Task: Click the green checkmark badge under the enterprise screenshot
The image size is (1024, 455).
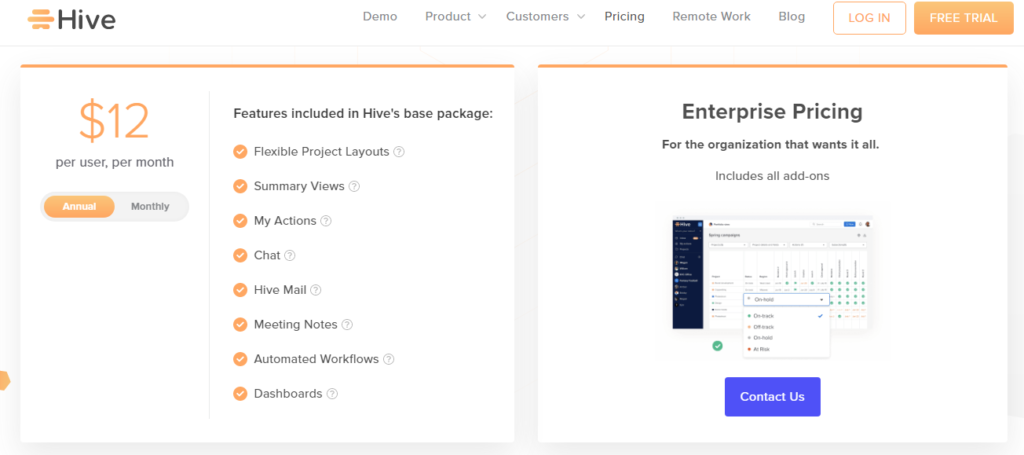Action: coord(718,346)
